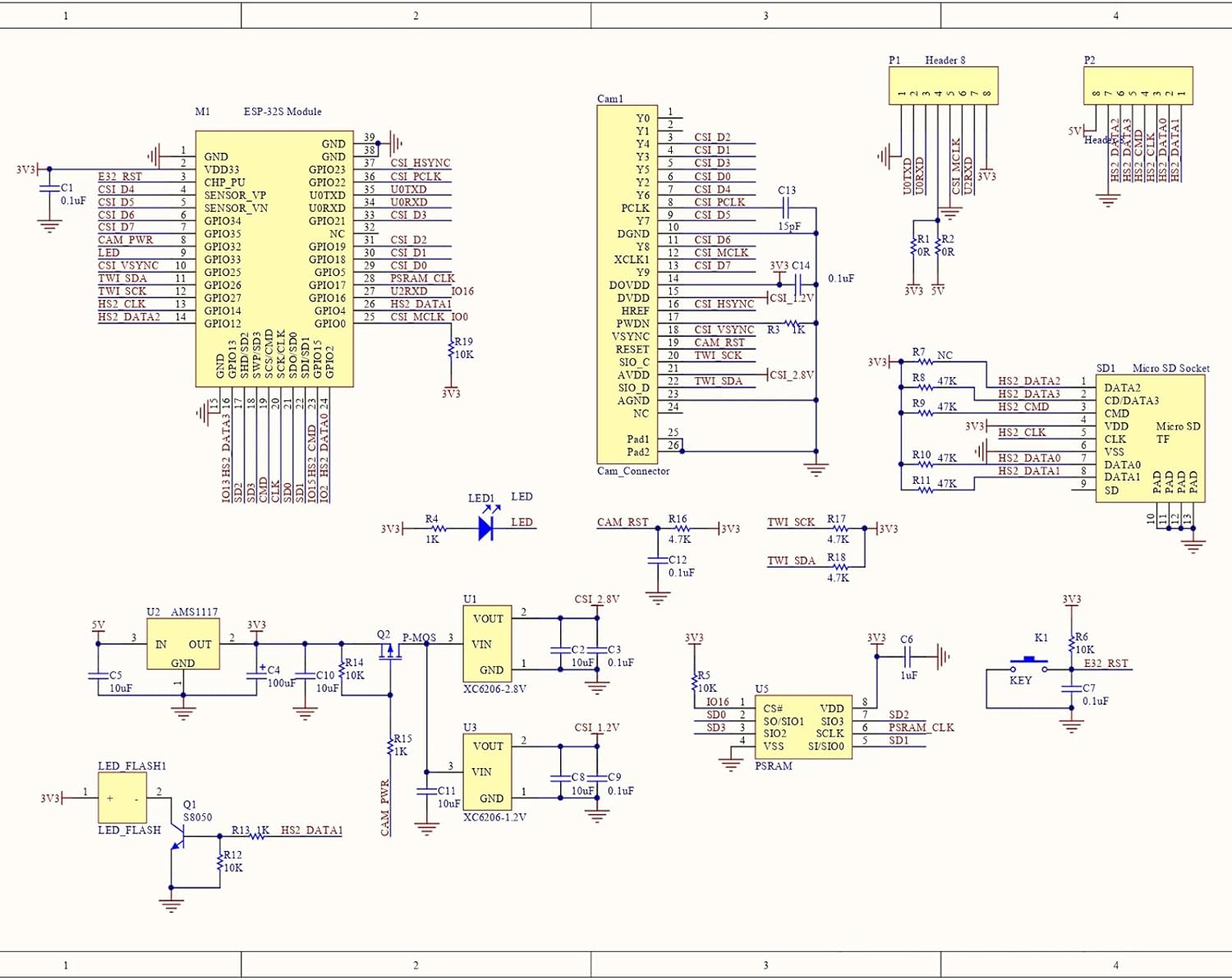Click the PSRAM chip U5 block
Screen dimensions: 1232x980
tap(802, 727)
